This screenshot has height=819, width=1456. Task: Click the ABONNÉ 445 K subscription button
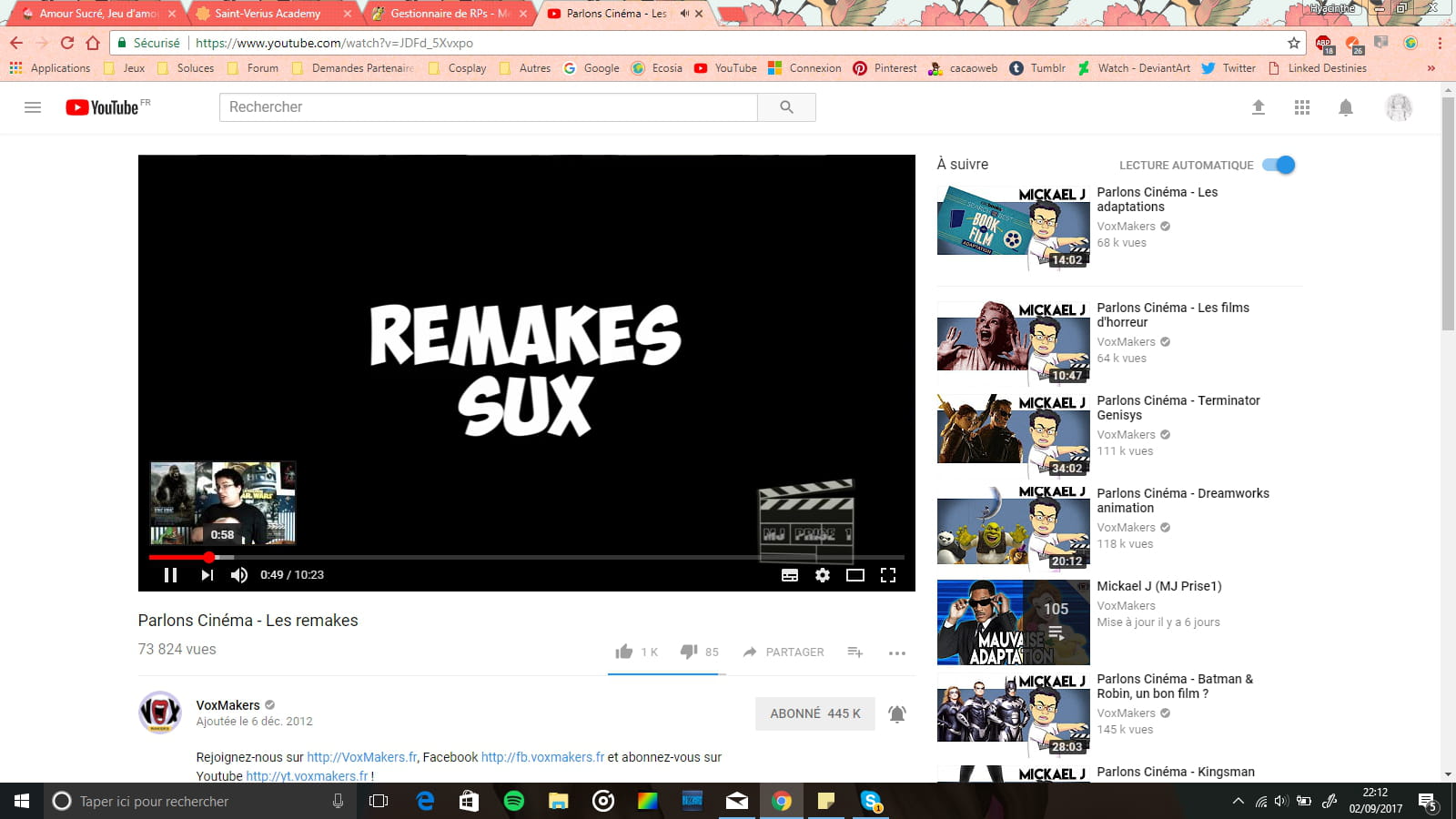click(815, 713)
